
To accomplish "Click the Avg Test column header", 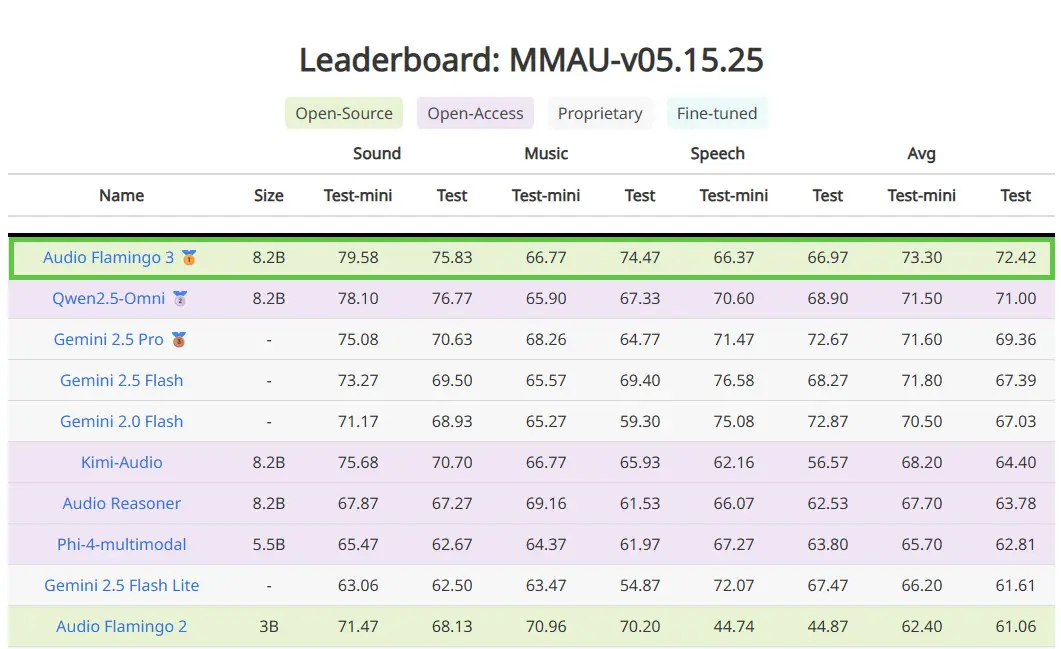I will 1016,196.
